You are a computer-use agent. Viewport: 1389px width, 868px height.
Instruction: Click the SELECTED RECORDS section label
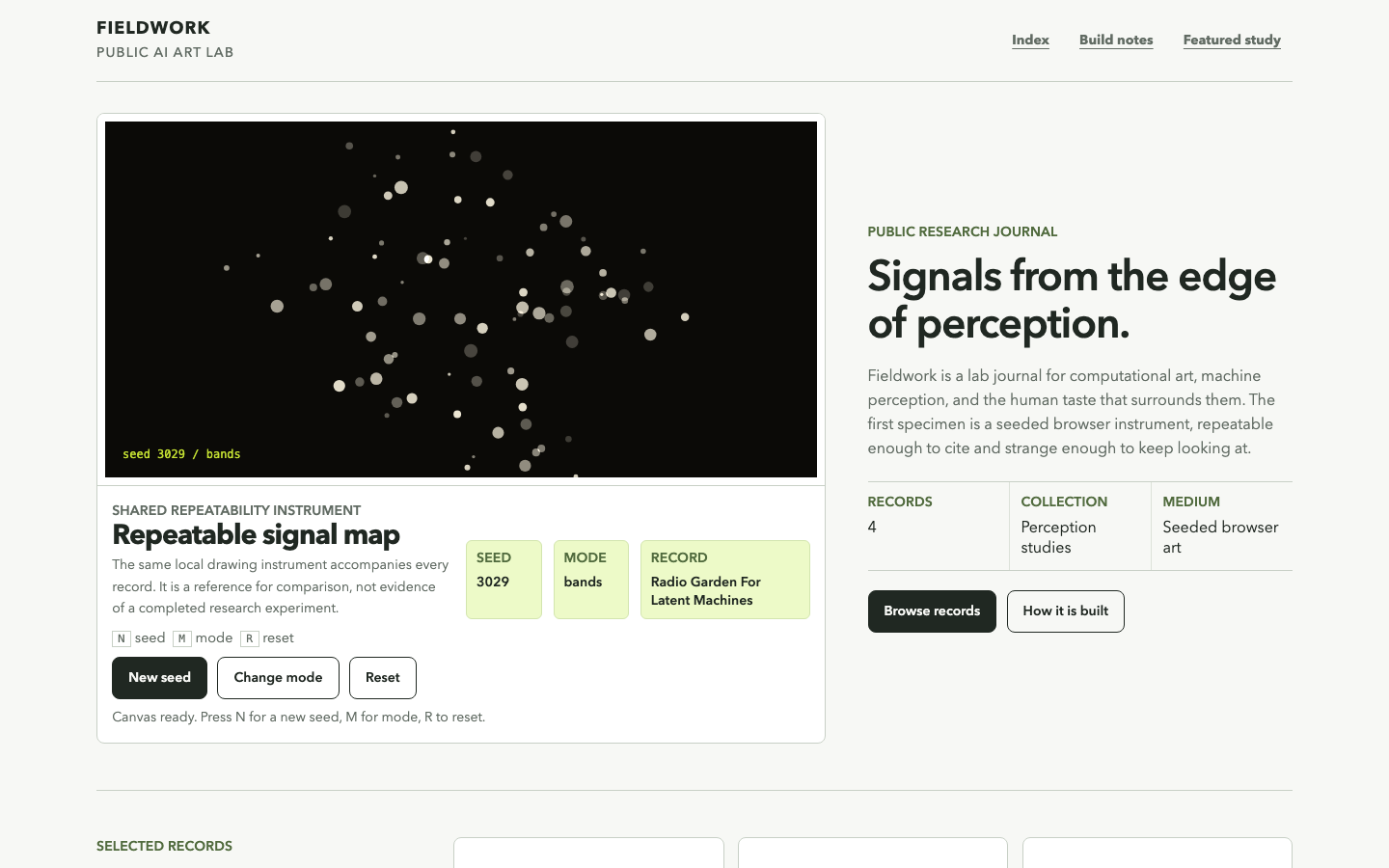coord(164,846)
